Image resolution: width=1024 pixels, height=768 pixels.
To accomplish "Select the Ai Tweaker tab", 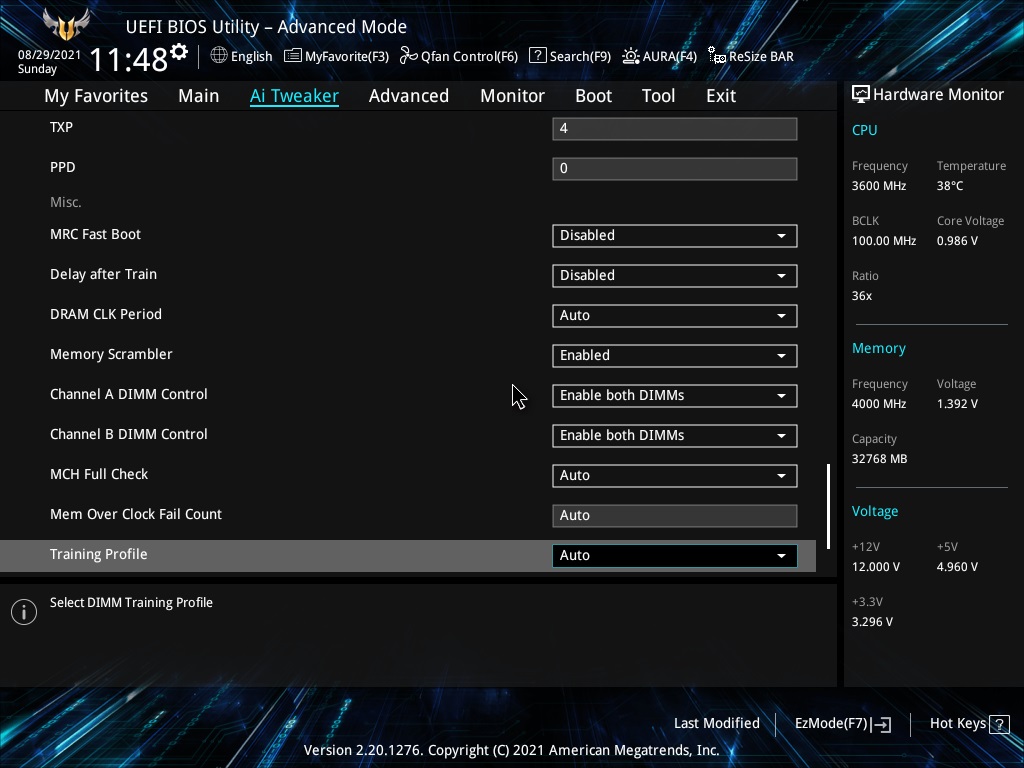I will pos(294,96).
